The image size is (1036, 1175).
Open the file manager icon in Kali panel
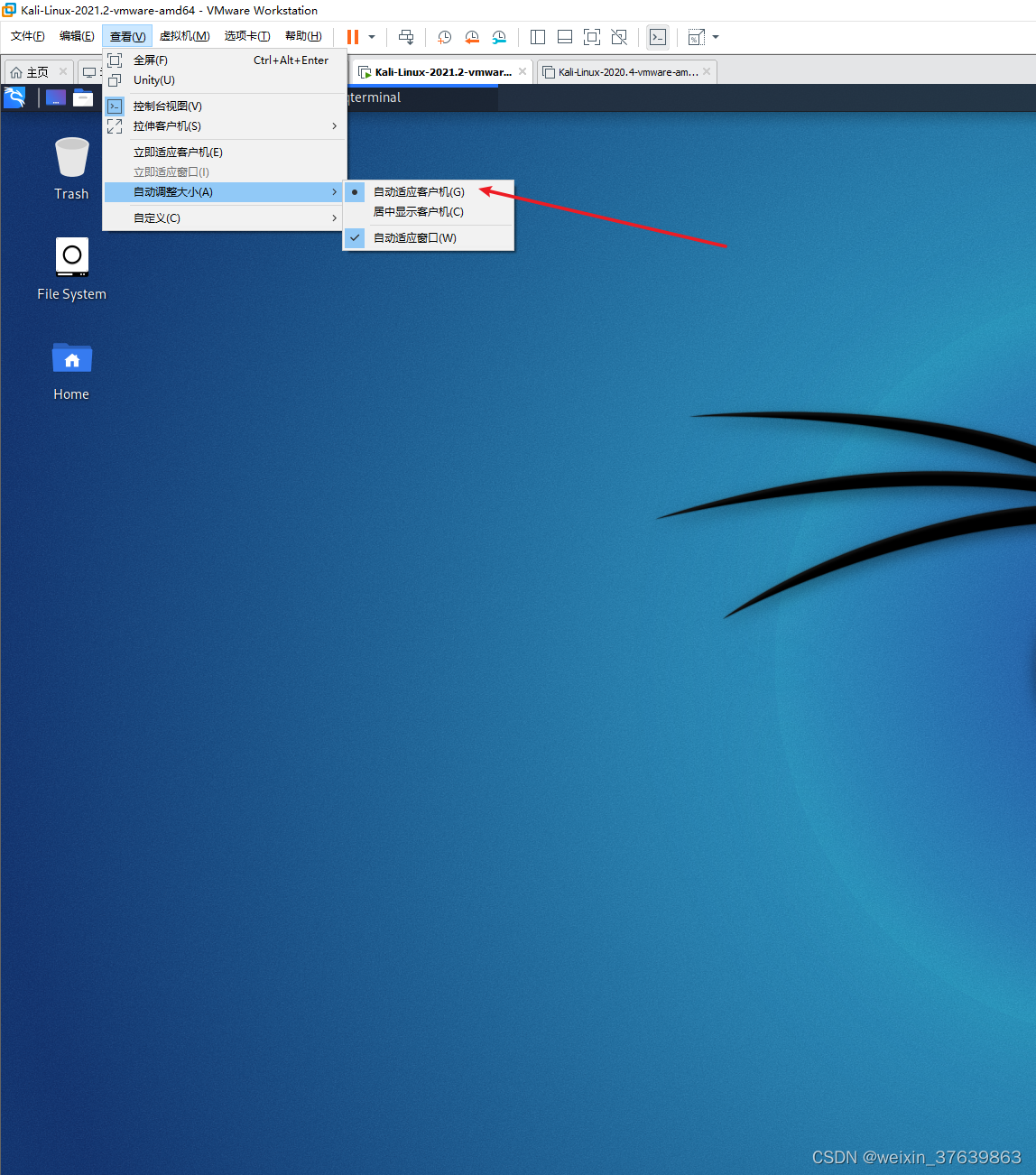[83, 97]
